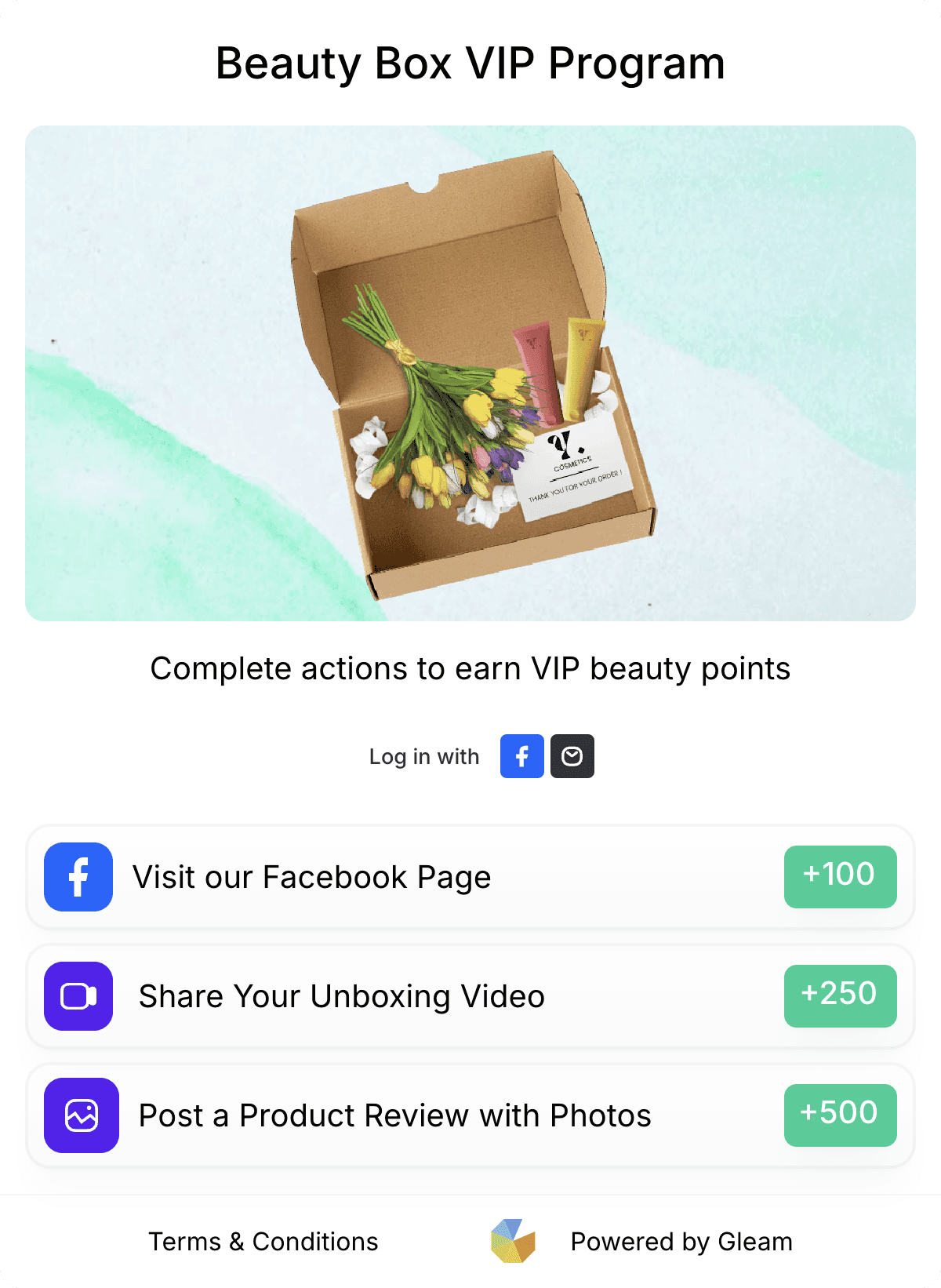Log in with the email envelope icon
941x1288 pixels.
point(572,756)
